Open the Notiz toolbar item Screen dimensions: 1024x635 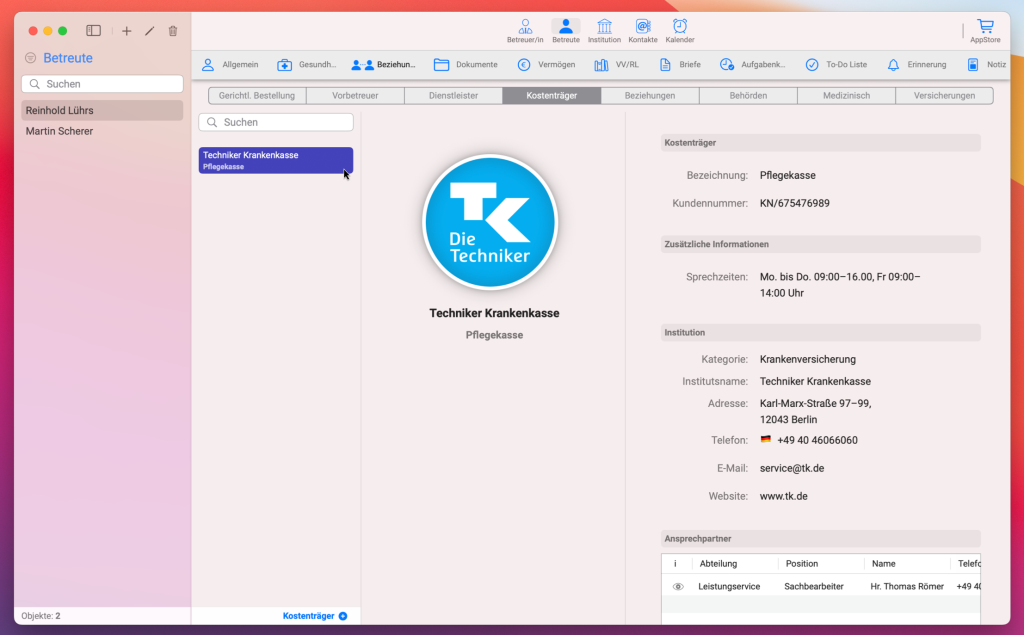coord(986,65)
